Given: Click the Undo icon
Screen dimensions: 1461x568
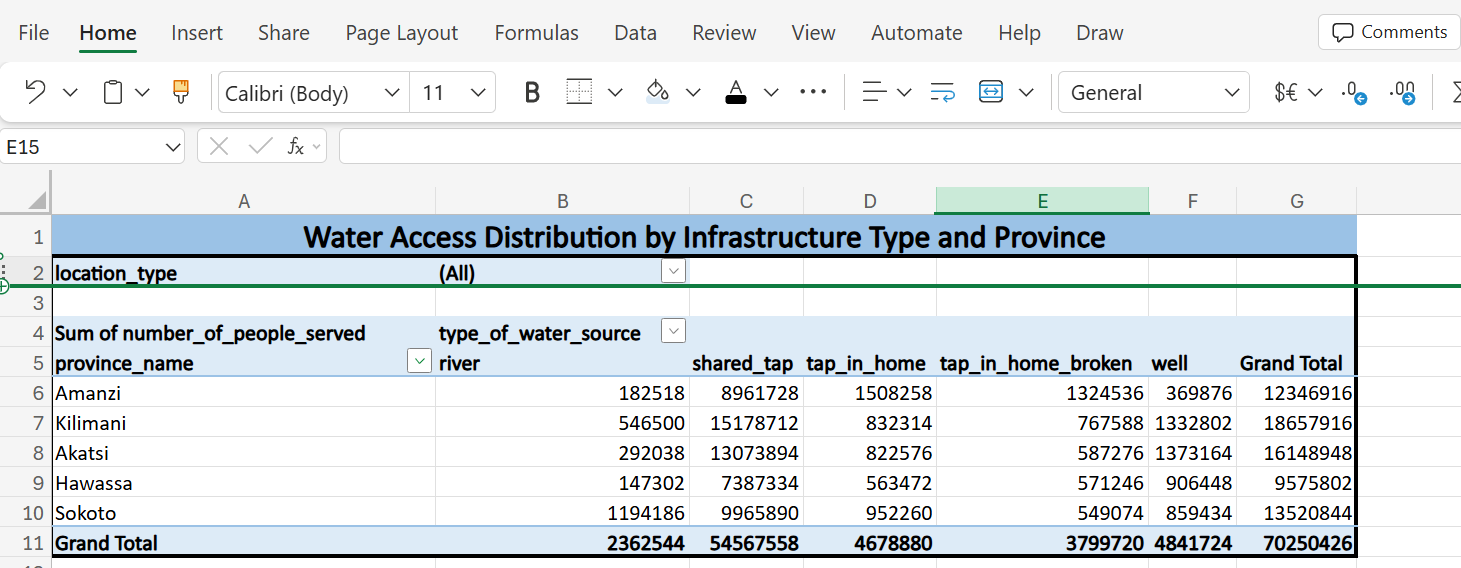Looking at the screenshot, I should (x=35, y=93).
